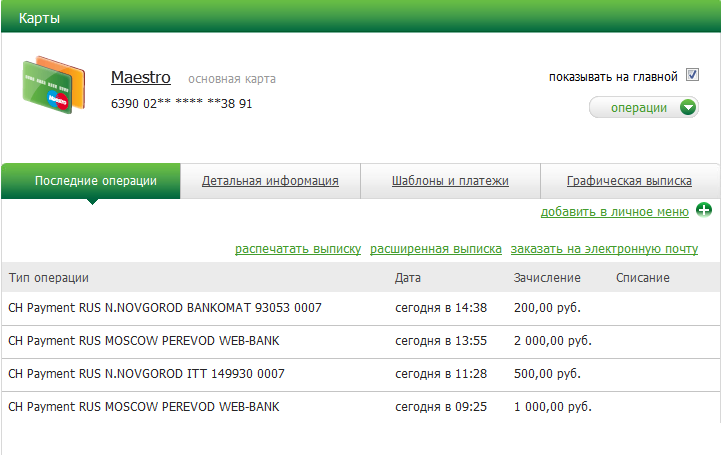Select the 13:55 MOSCOW PEREVOD WEB-BANK row
Viewport: 724px width, 455px height.
[144, 341]
